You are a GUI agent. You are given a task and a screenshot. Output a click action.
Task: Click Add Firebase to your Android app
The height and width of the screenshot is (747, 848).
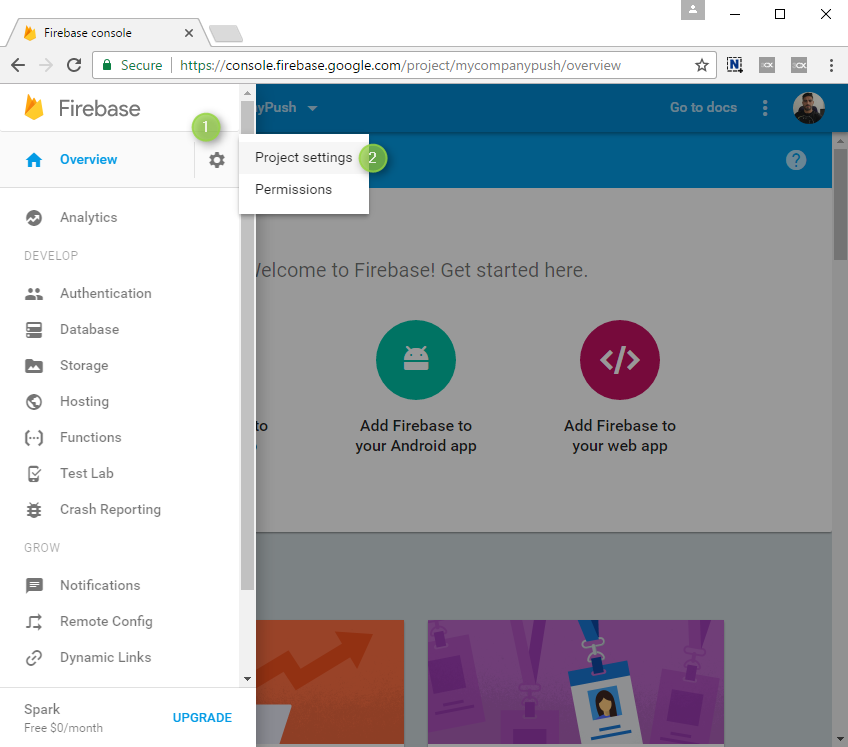(416, 435)
